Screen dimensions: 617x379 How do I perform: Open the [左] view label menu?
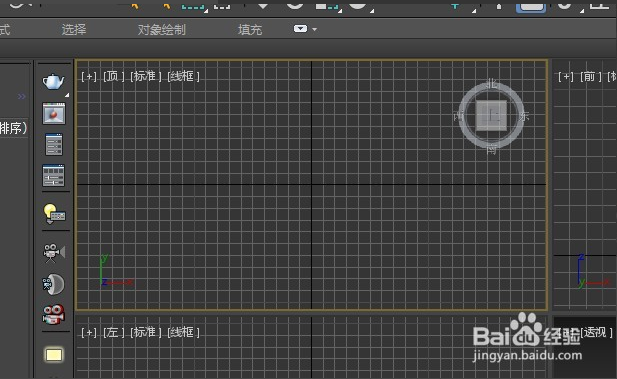[113, 332]
